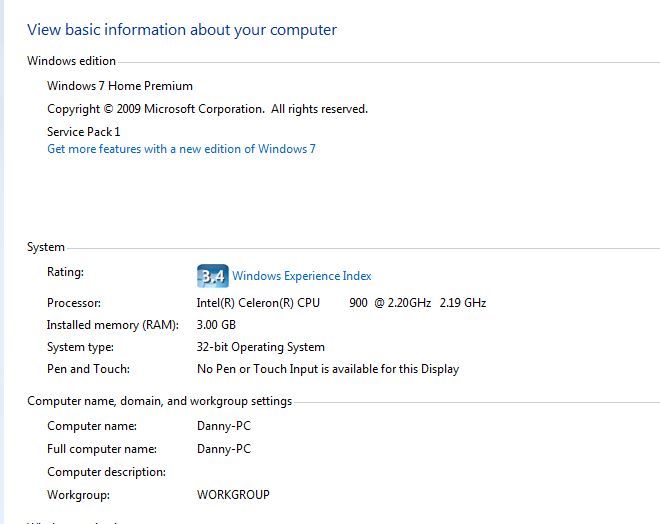Image resolution: width=660 pixels, height=524 pixels.
Task: Click the Computer description label
Action: coord(106,472)
